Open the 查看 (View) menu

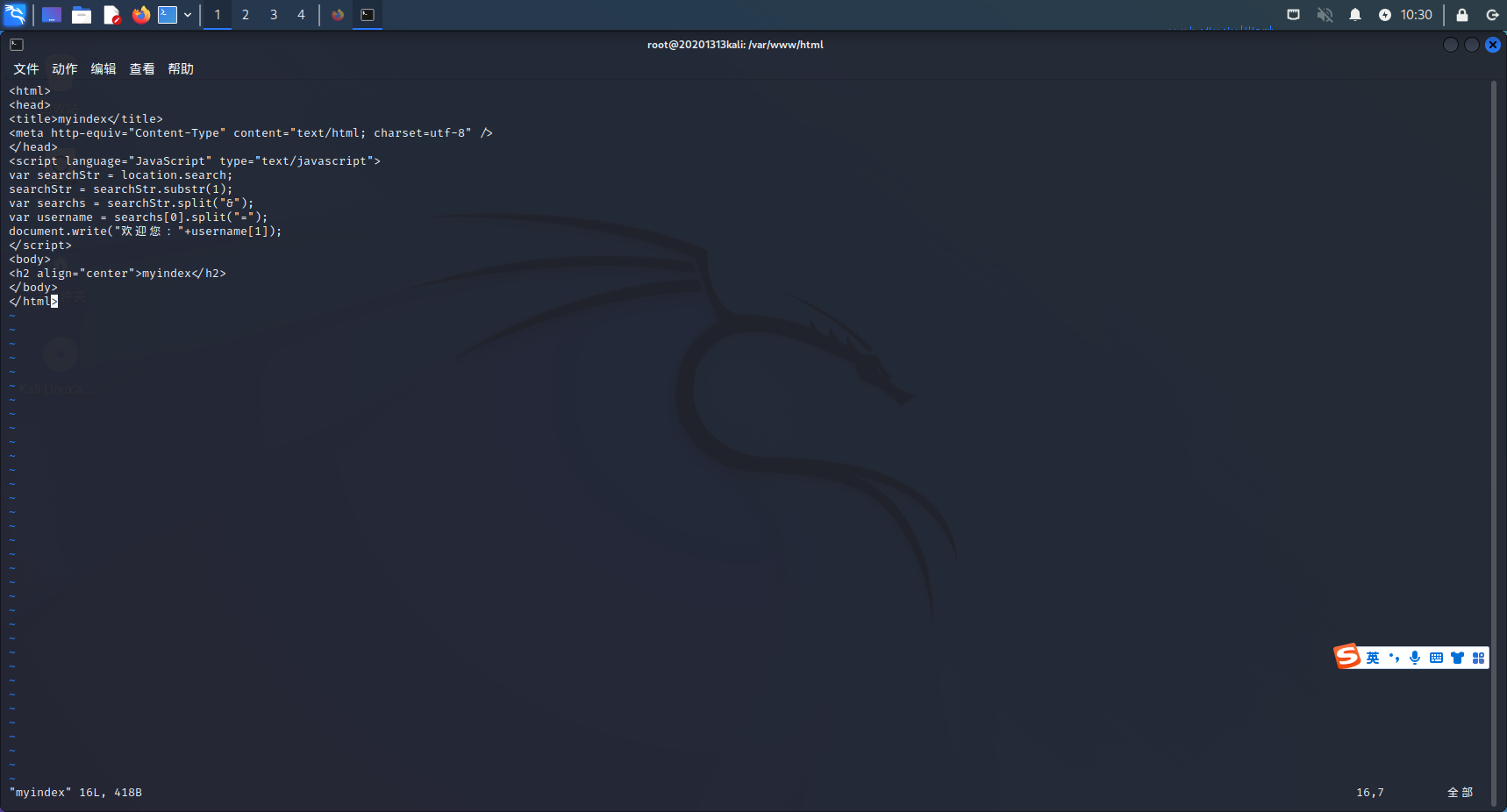142,69
